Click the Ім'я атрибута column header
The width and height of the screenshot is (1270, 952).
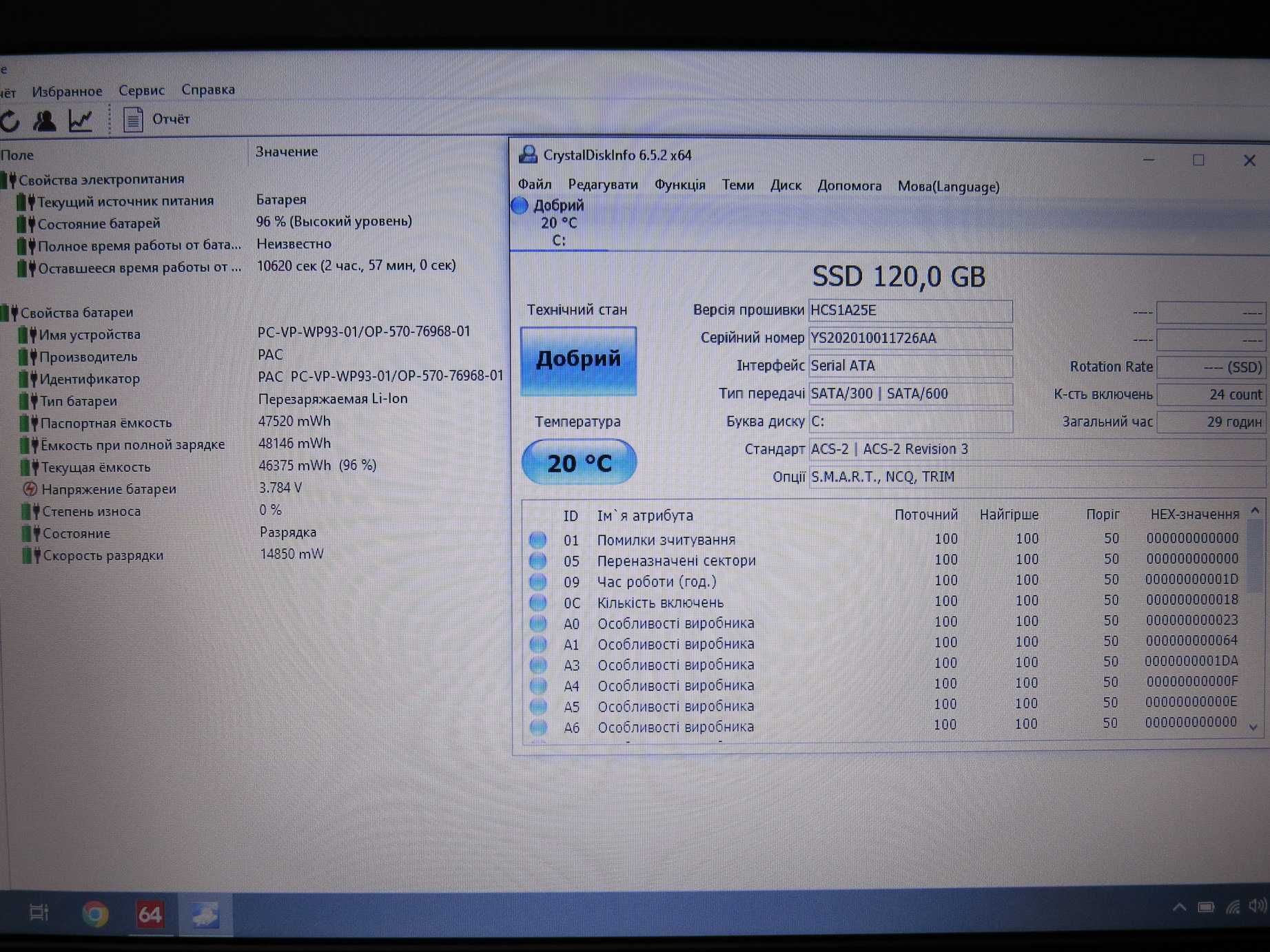coord(645,515)
